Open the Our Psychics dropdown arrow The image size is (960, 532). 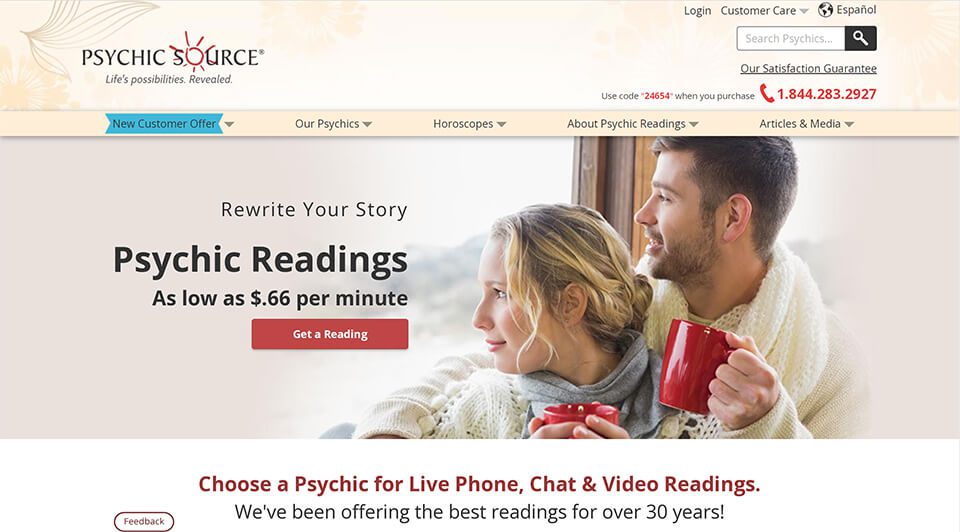(x=367, y=124)
